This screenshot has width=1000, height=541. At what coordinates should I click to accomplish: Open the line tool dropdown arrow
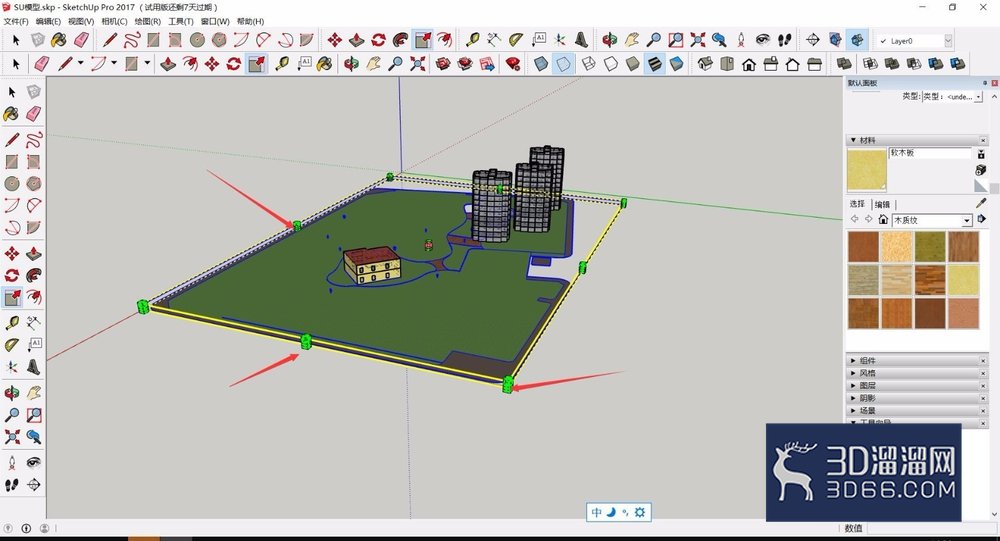point(80,63)
